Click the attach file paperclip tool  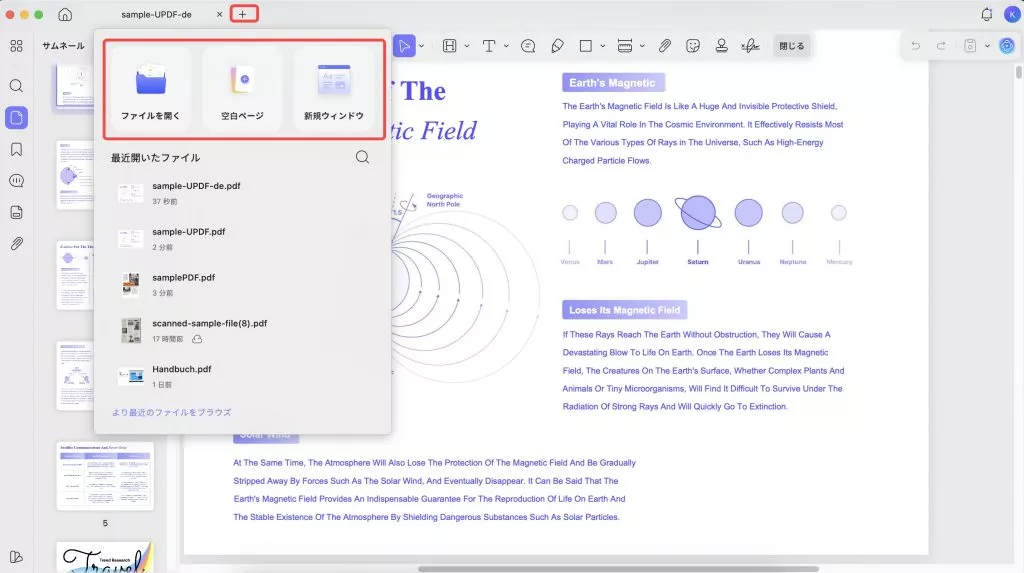coord(665,46)
